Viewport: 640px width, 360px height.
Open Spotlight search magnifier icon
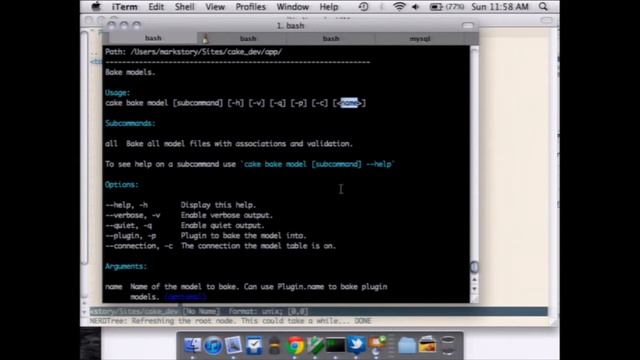click(543, 7)
